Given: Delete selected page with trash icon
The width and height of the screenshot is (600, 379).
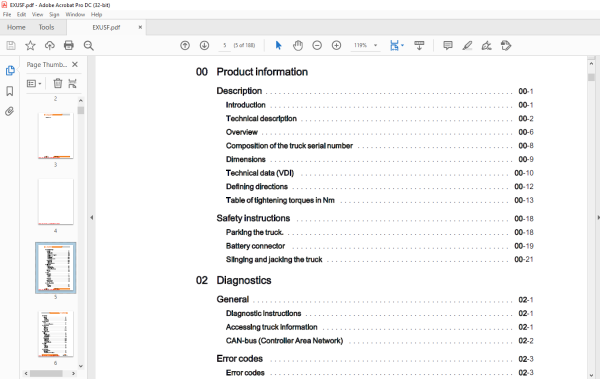Looking at the screenshot, I should coord(57,83).
